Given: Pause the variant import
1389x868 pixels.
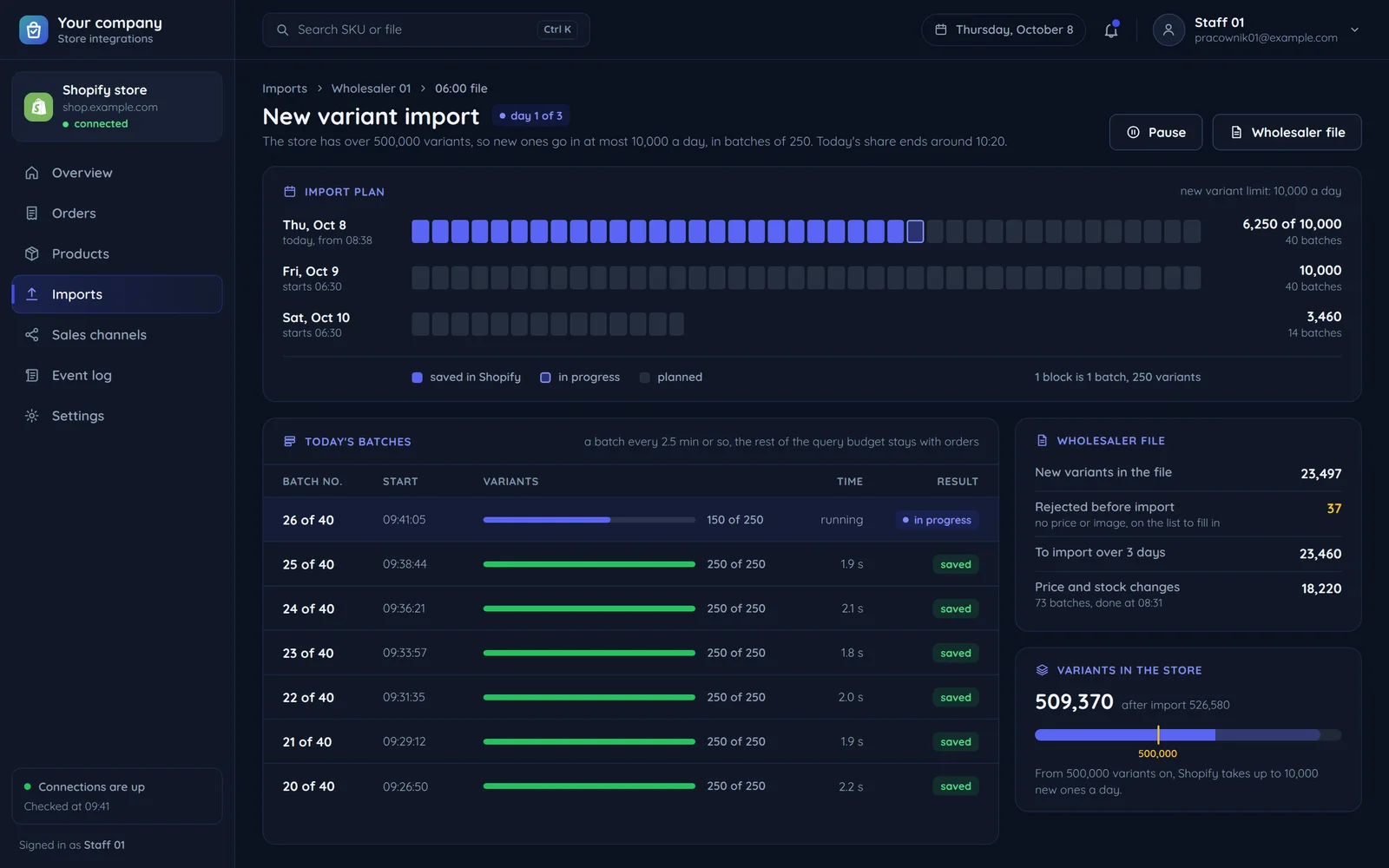Looking at the screenshot, I should 1155,132.
